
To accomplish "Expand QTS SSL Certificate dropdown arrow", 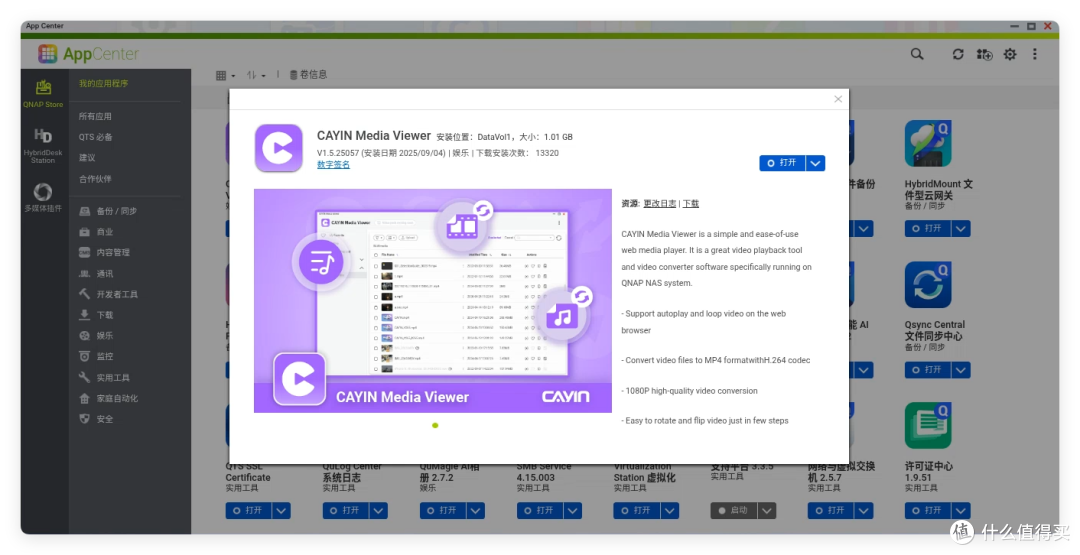I will pyautogui.click(x=281, y=510).
